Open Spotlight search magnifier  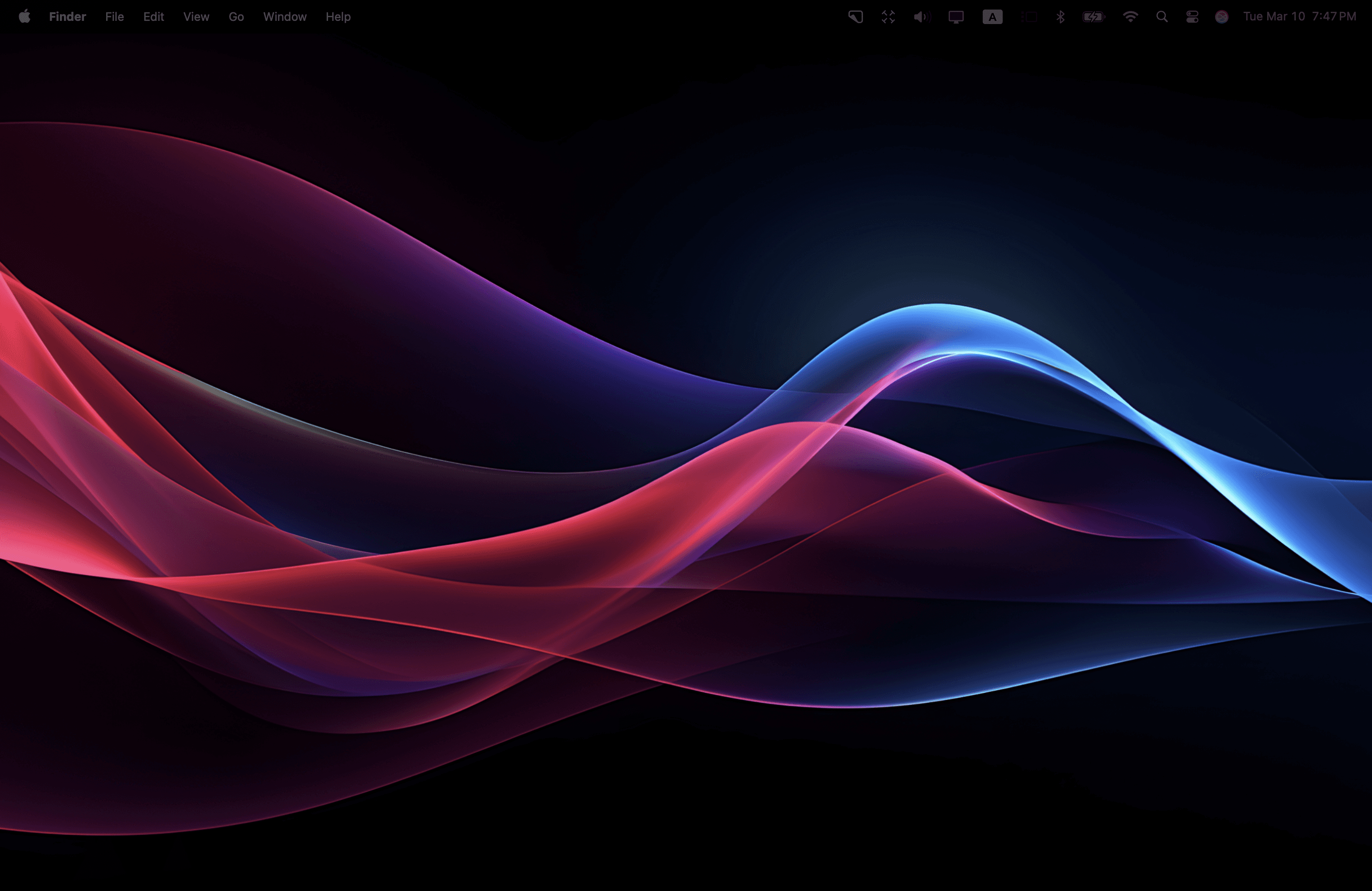click(1161, 17)
